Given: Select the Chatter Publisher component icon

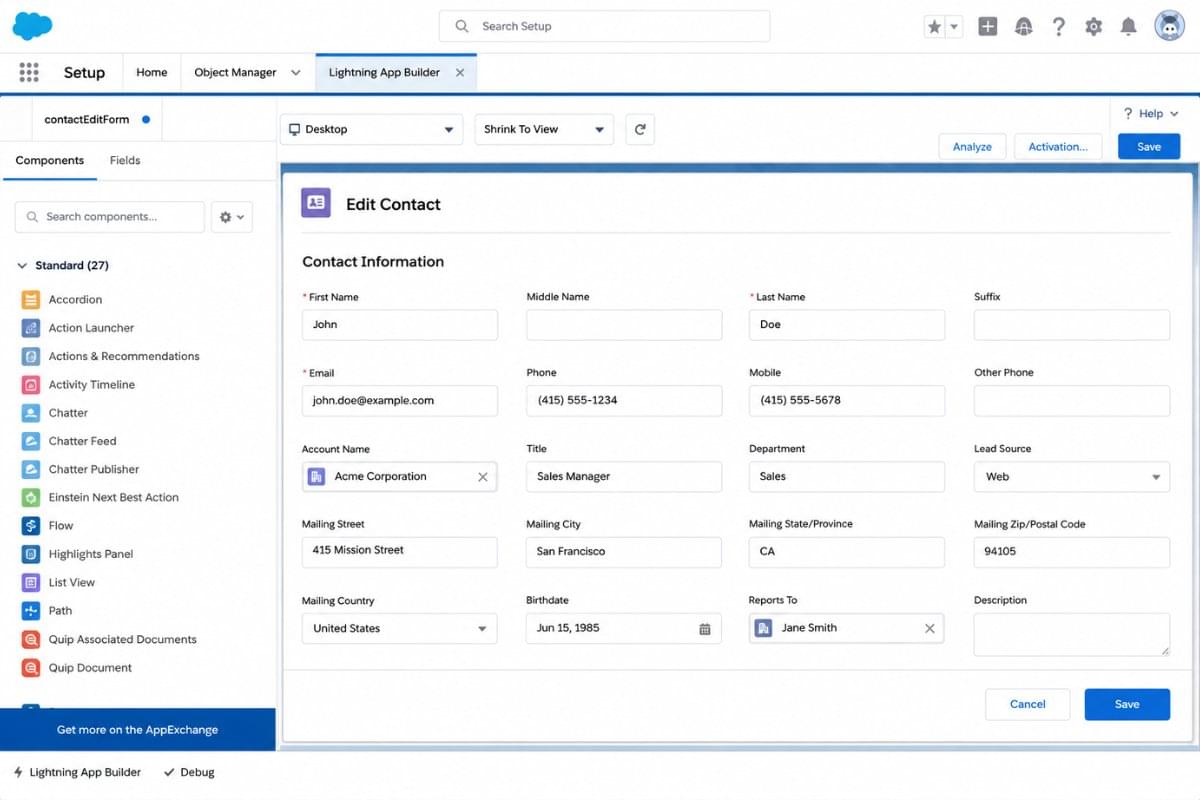Looking at the screenshot, I should click(x=30, y=469).
